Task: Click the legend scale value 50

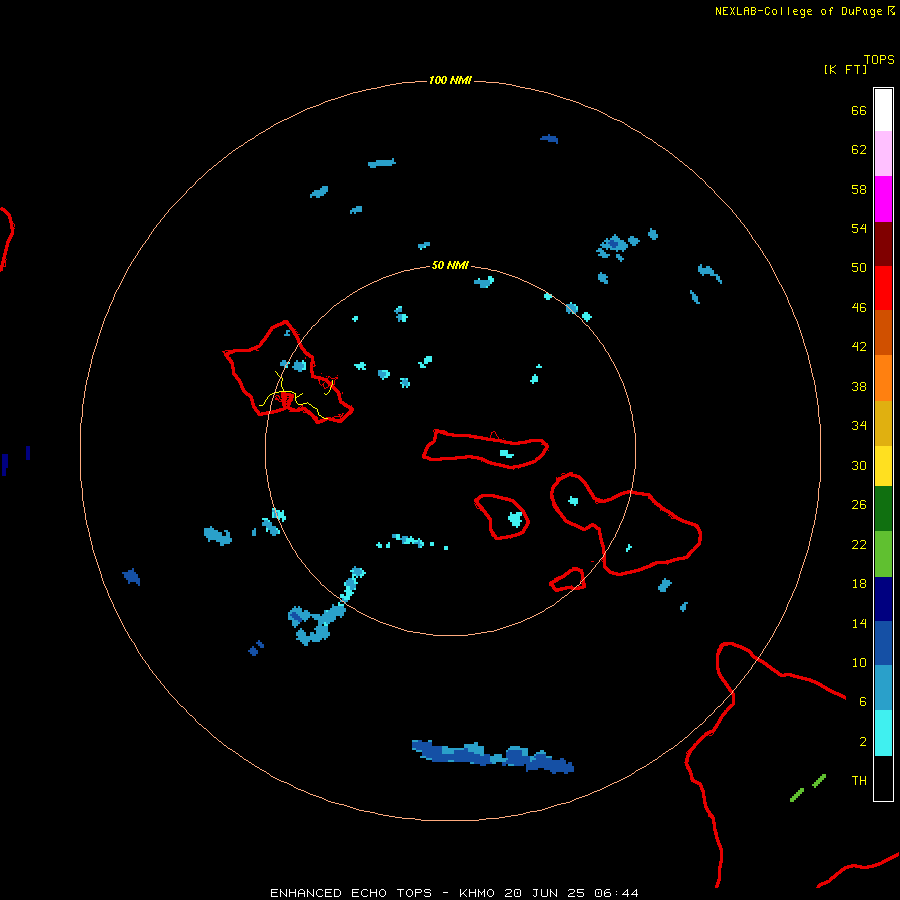Action: (x=859, y=268)
